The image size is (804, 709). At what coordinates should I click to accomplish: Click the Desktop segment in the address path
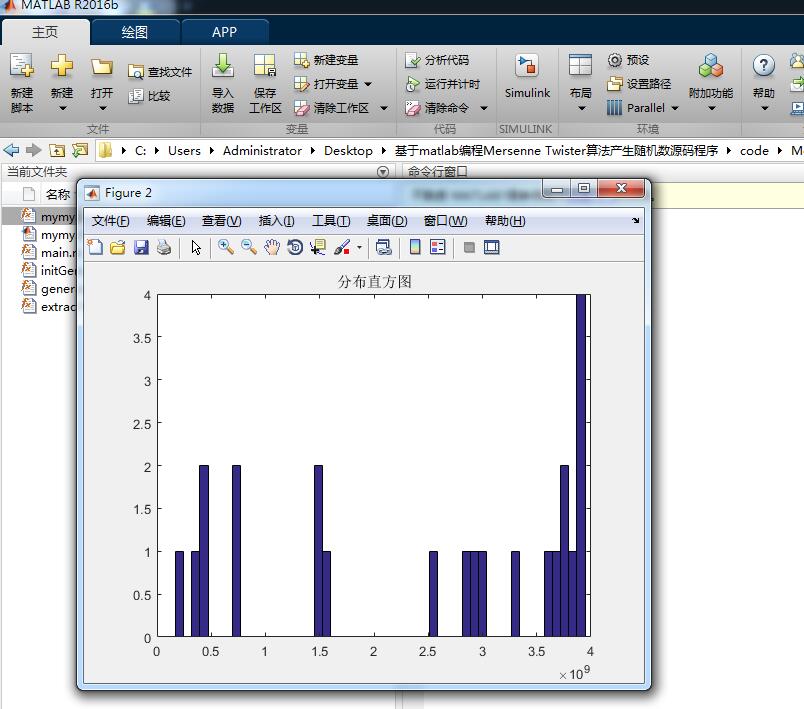348,151
